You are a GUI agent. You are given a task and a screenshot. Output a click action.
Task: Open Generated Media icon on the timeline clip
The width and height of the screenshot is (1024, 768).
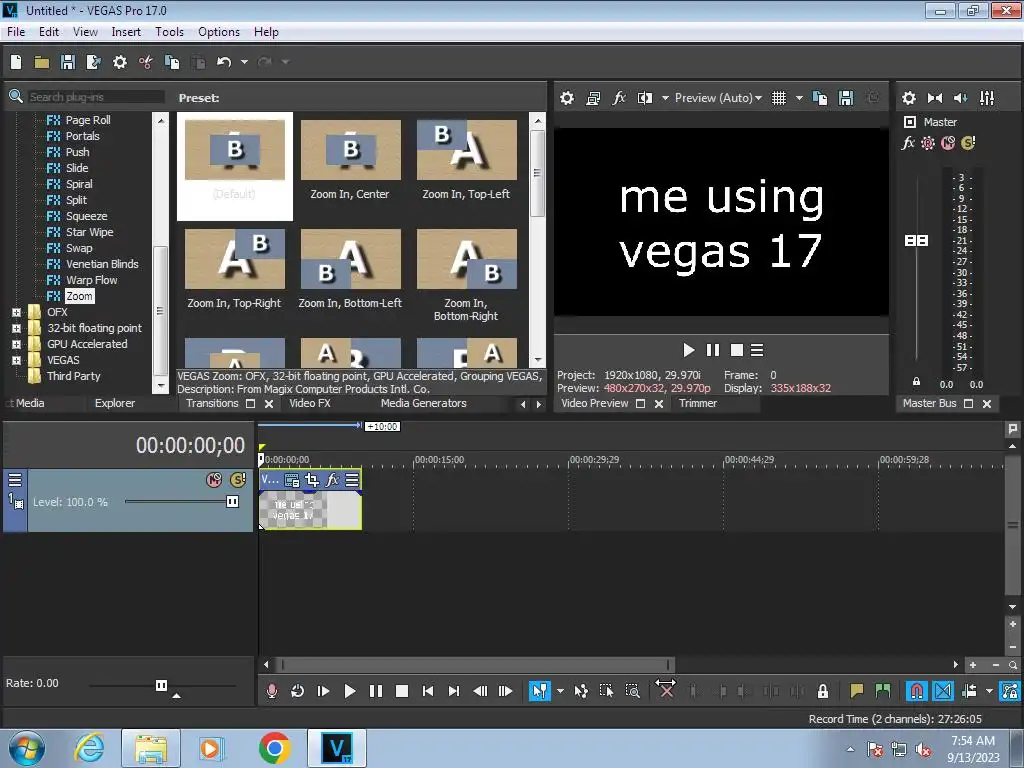tap(291, 480)
